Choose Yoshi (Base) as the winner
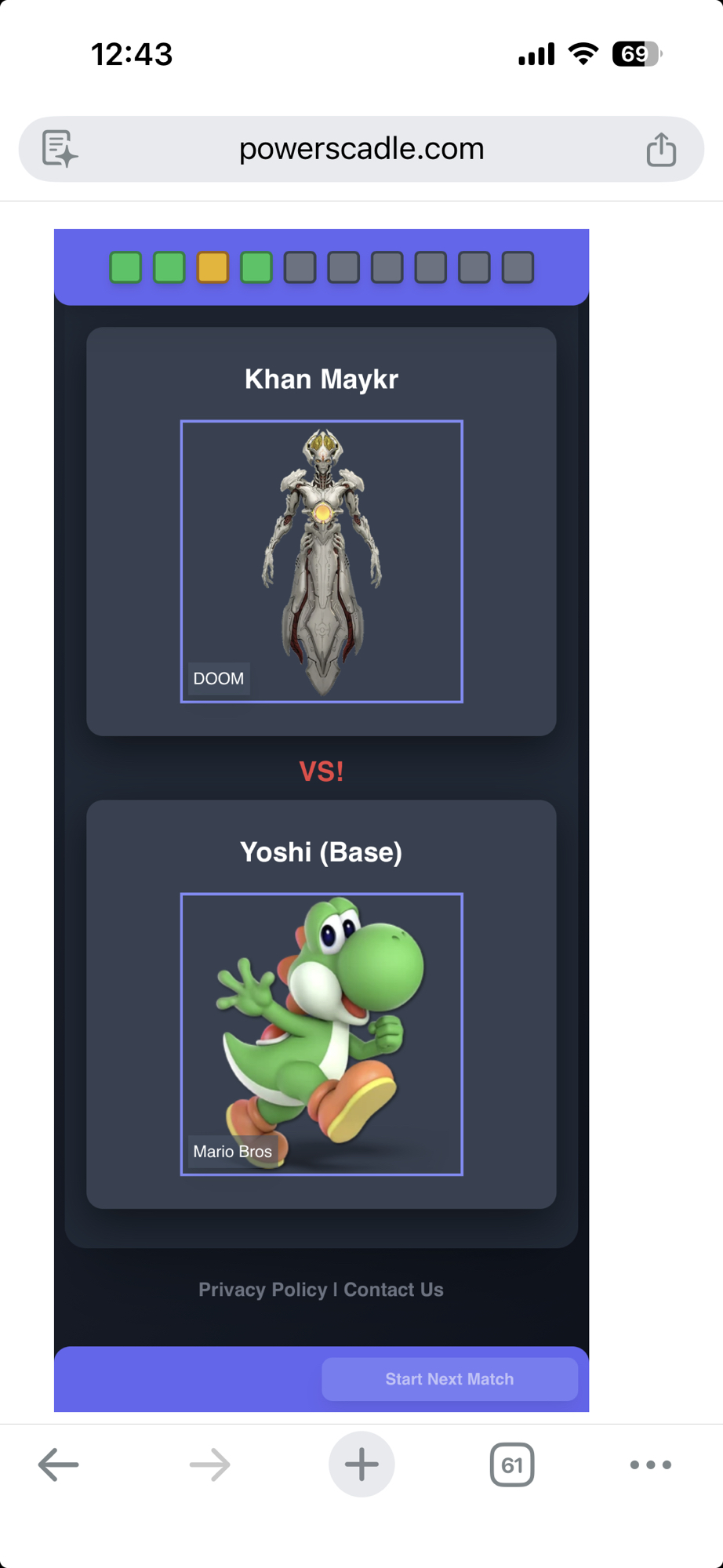Image resolution: width=723 pixels, height=1568 pixels. click(322, 1004)
